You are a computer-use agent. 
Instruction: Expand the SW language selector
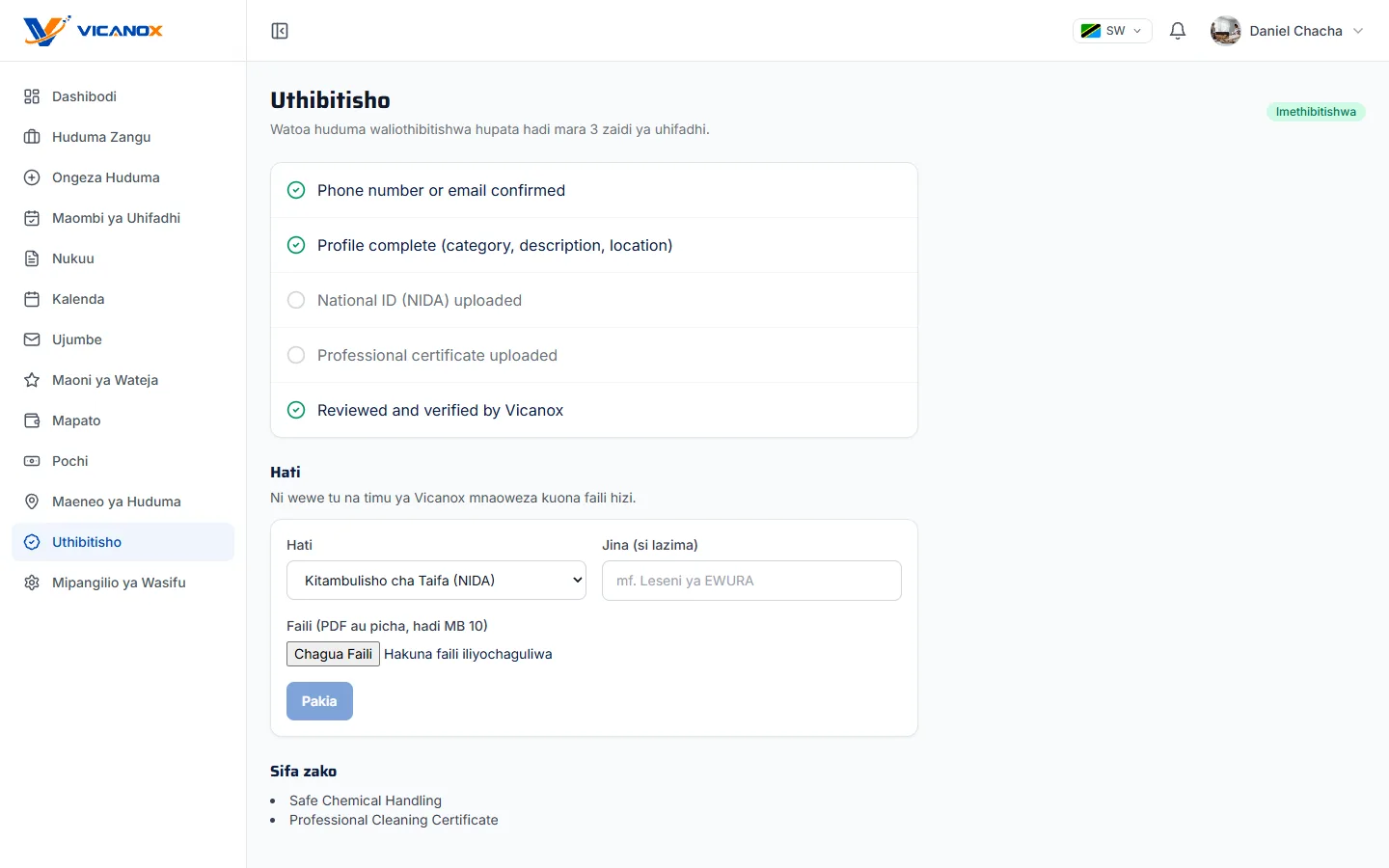1112,31
